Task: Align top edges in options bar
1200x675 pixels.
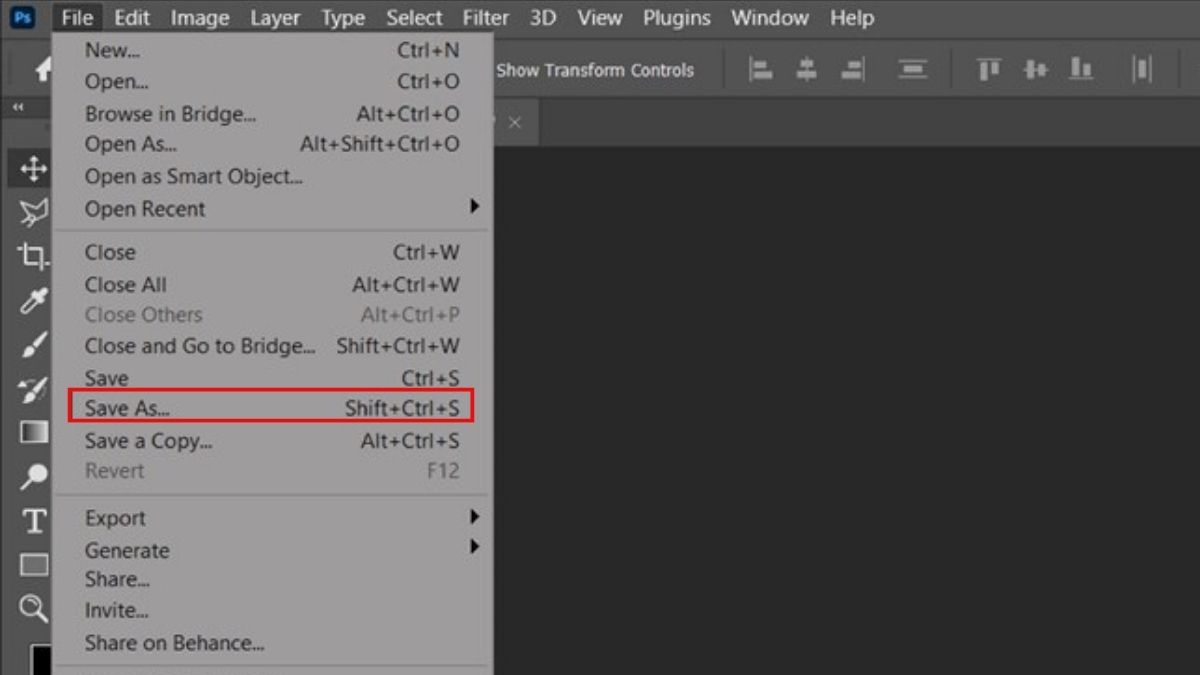Action: [989, 69]
